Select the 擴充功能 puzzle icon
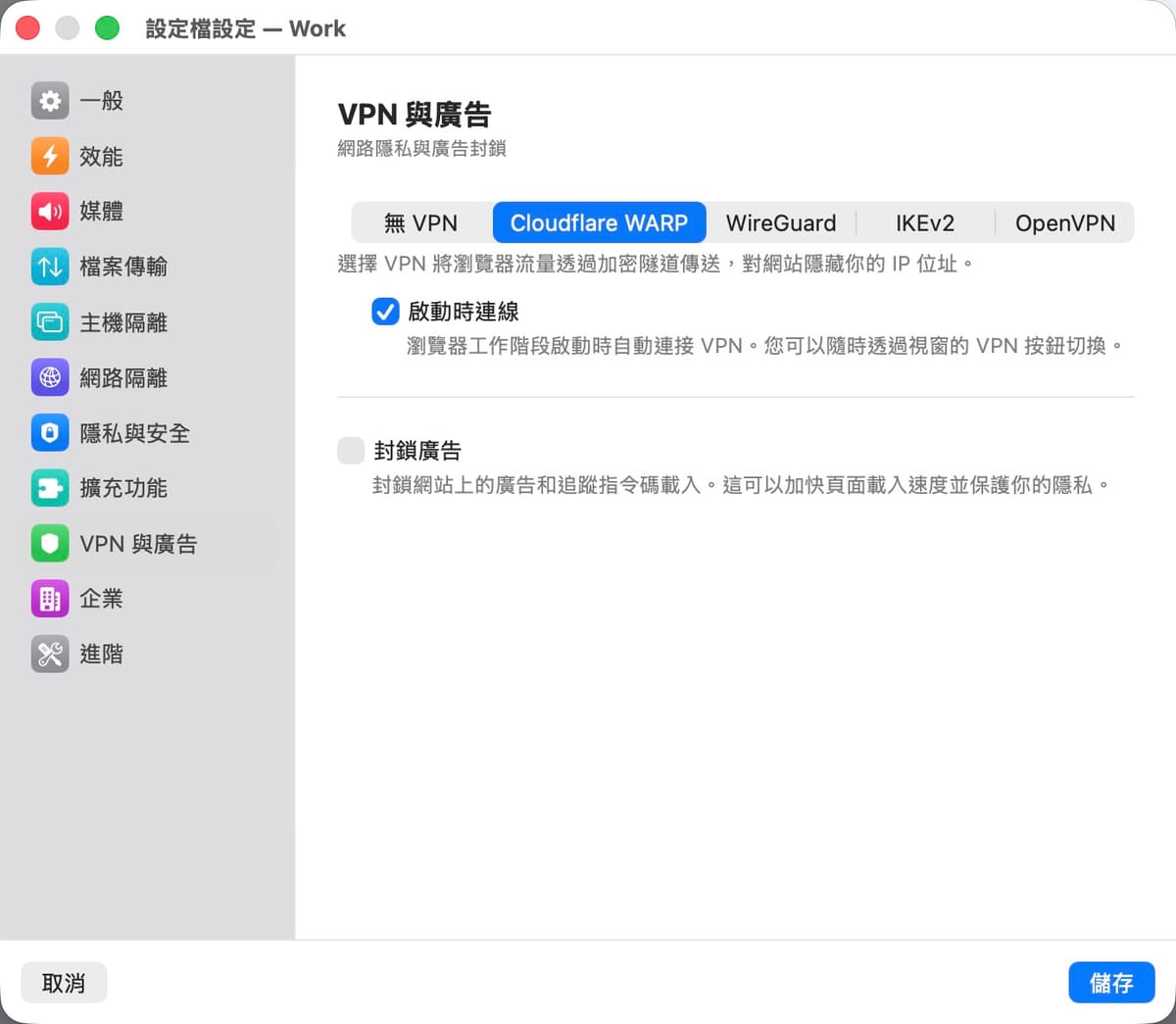The height and width of the screenshot is (1024, 1176). (x=50, y=488)
